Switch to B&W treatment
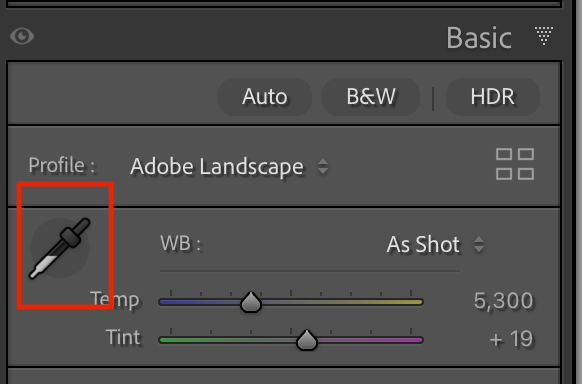The width and height of the screenshot is (582, 384). [x=371, y=97]
